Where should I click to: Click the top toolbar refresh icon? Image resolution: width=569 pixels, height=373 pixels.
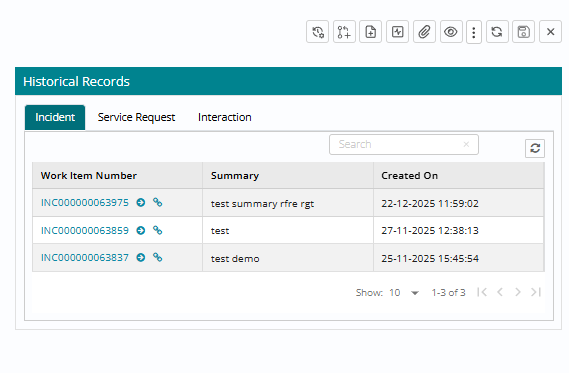tap(497, 32)
